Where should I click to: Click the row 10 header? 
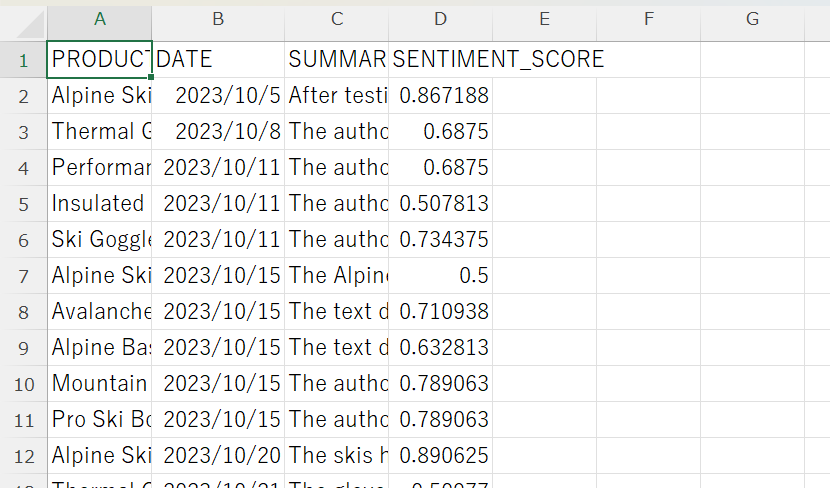[x=23, y=384]
